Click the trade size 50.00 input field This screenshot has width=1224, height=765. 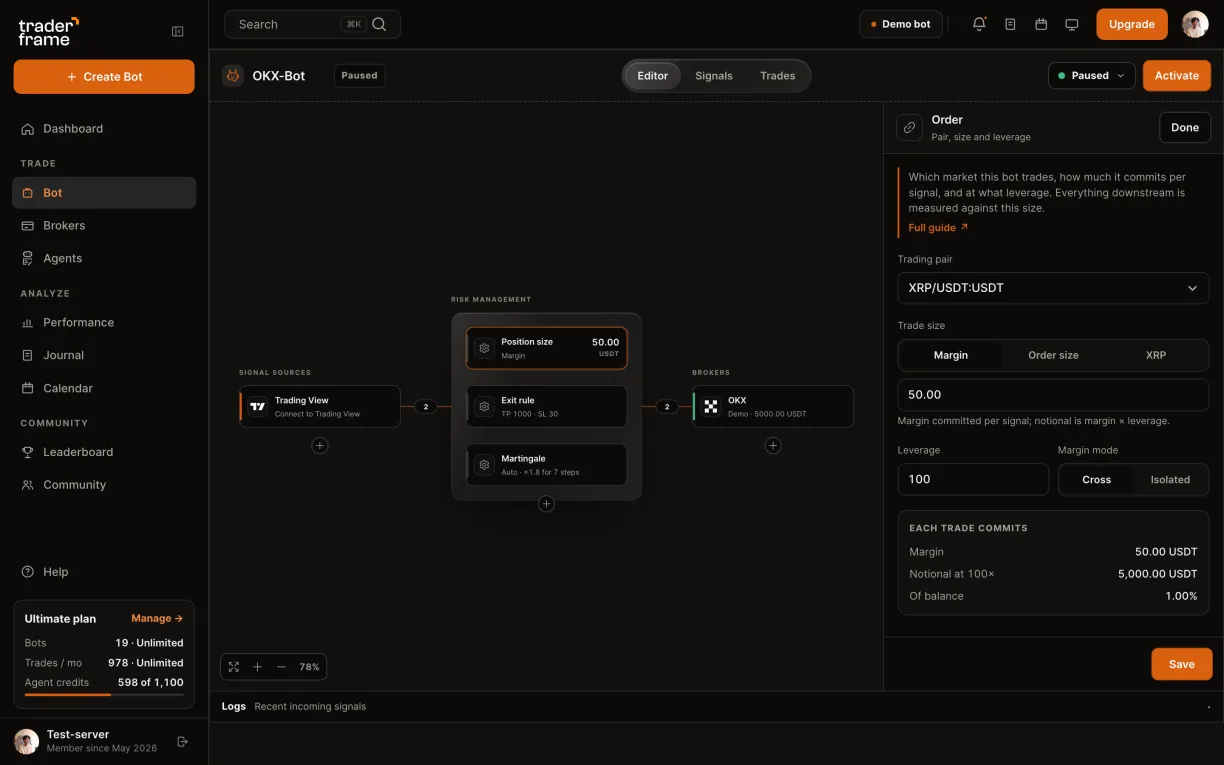tap(1053, 395)
